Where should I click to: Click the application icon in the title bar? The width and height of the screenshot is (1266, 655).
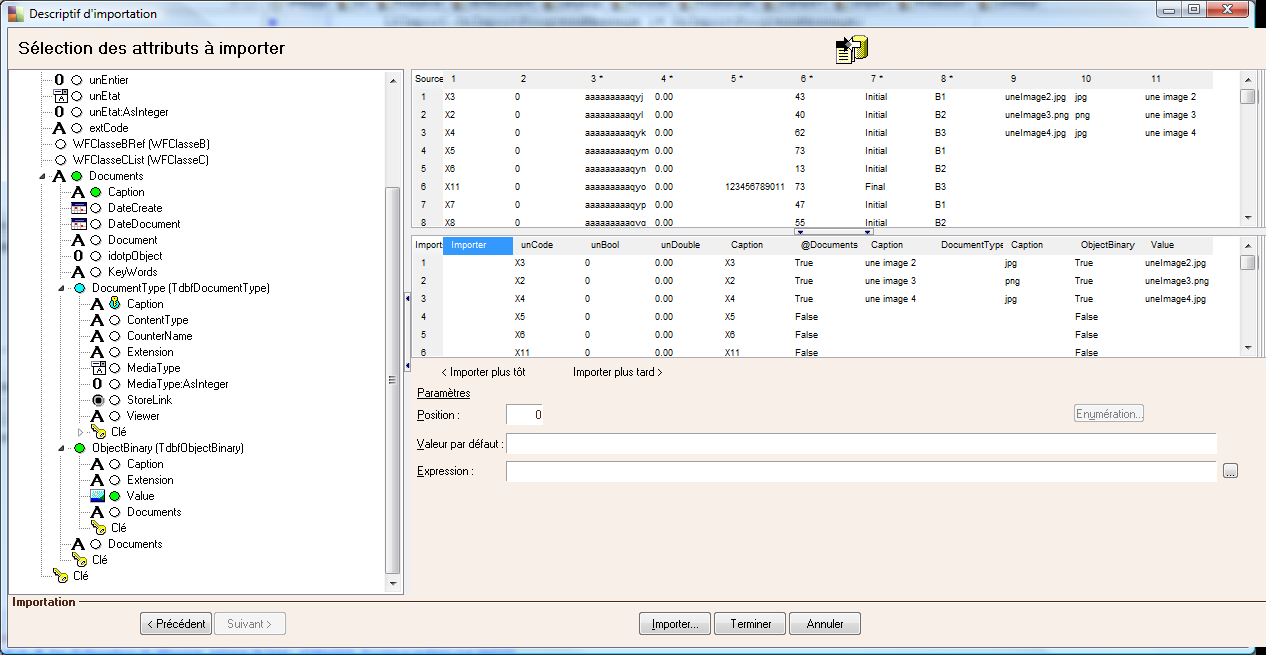point(15,13)
